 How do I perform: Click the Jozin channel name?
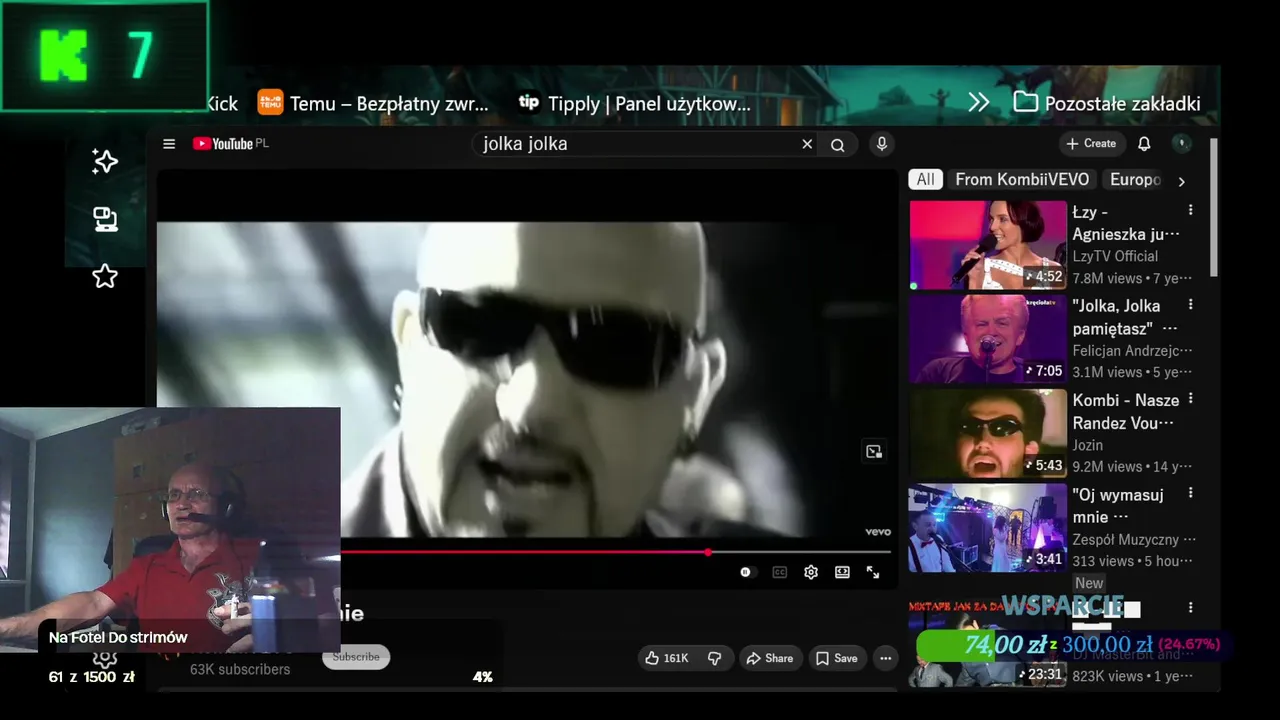tap(1088, 445)
